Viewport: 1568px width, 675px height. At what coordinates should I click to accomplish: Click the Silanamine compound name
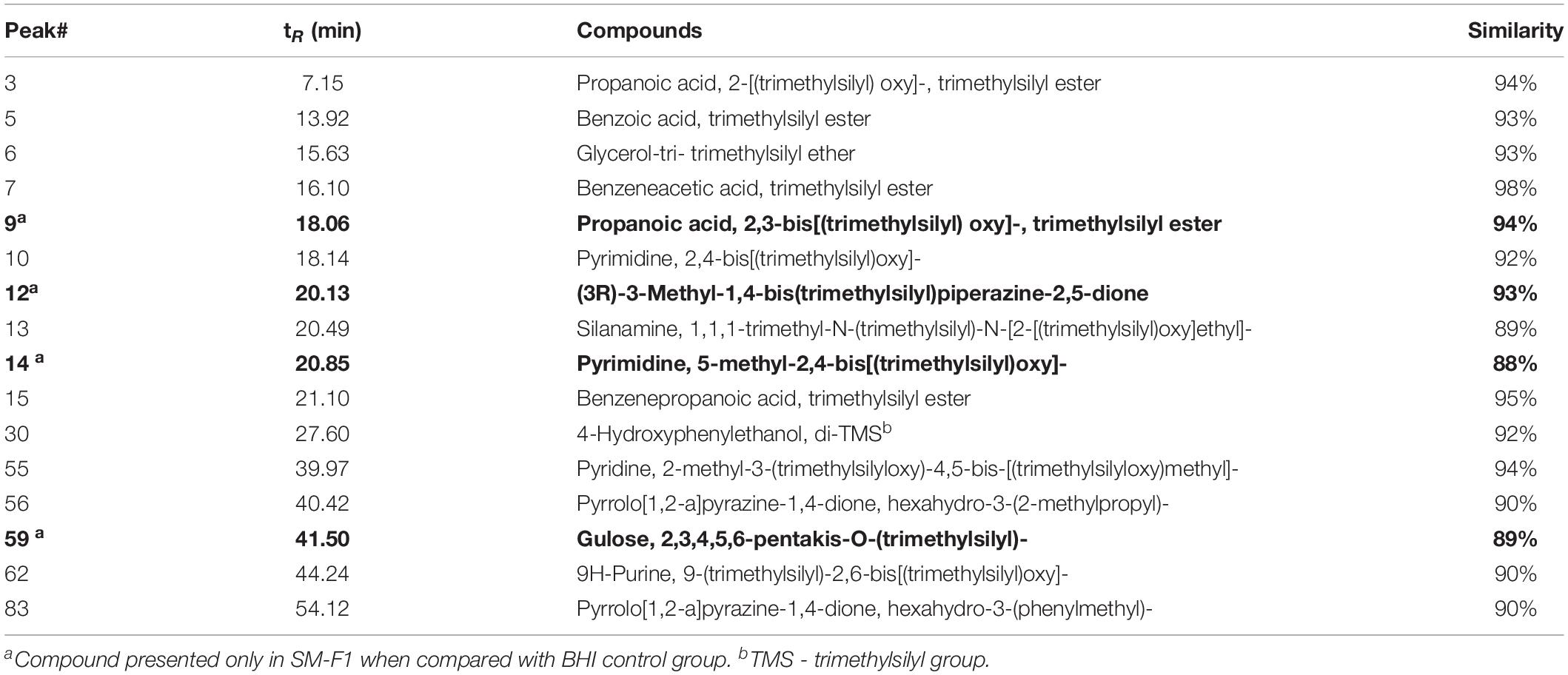pos(914,329)
